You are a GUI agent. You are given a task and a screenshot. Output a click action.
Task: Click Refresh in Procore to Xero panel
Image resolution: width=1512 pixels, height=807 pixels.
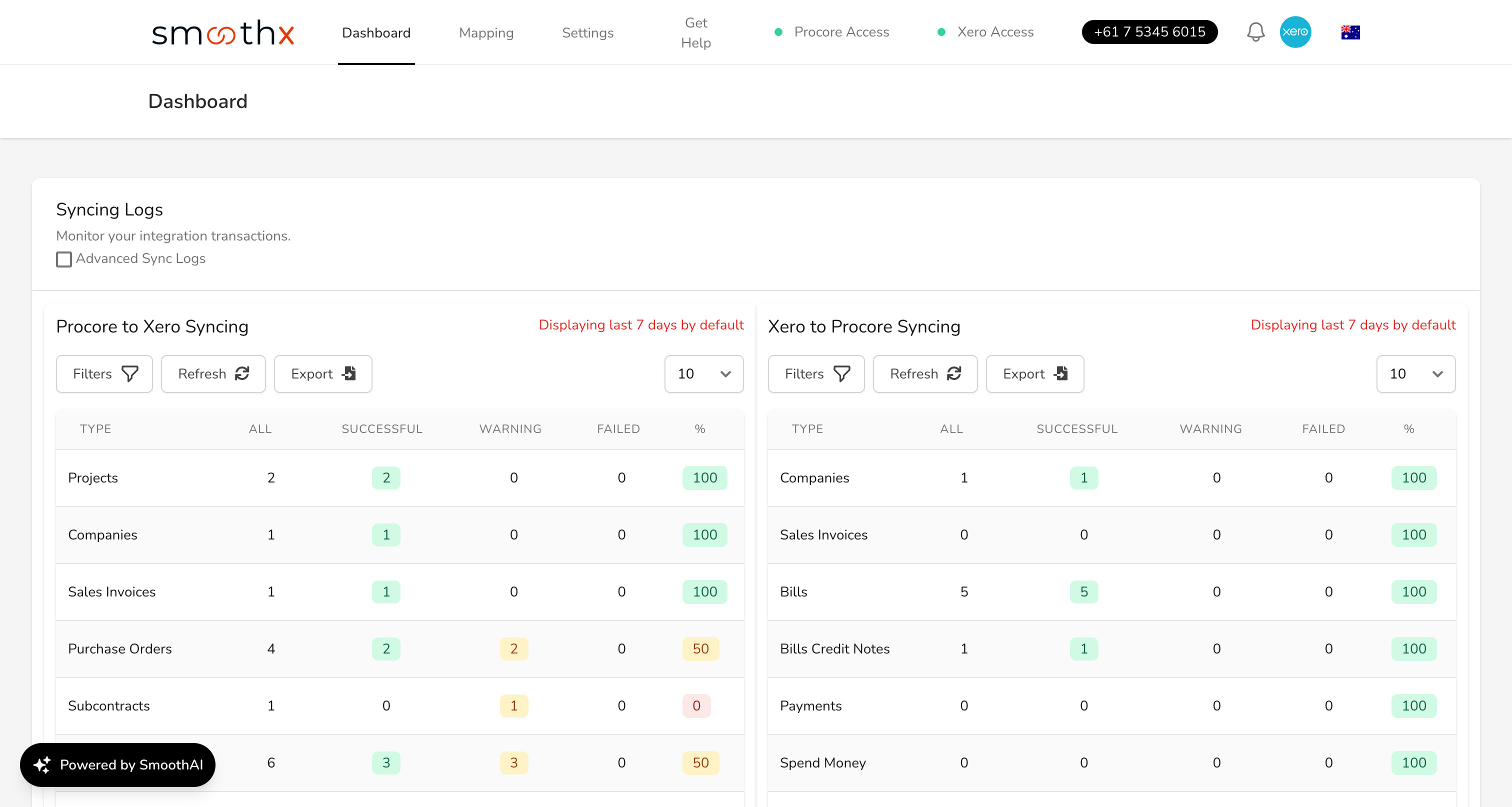[x=213, y=374]
